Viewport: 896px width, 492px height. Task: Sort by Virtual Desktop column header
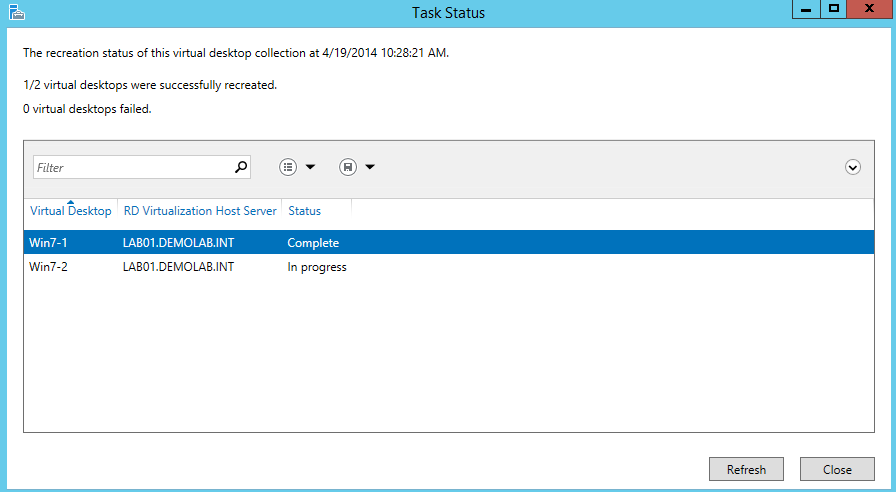click(70, 211)
